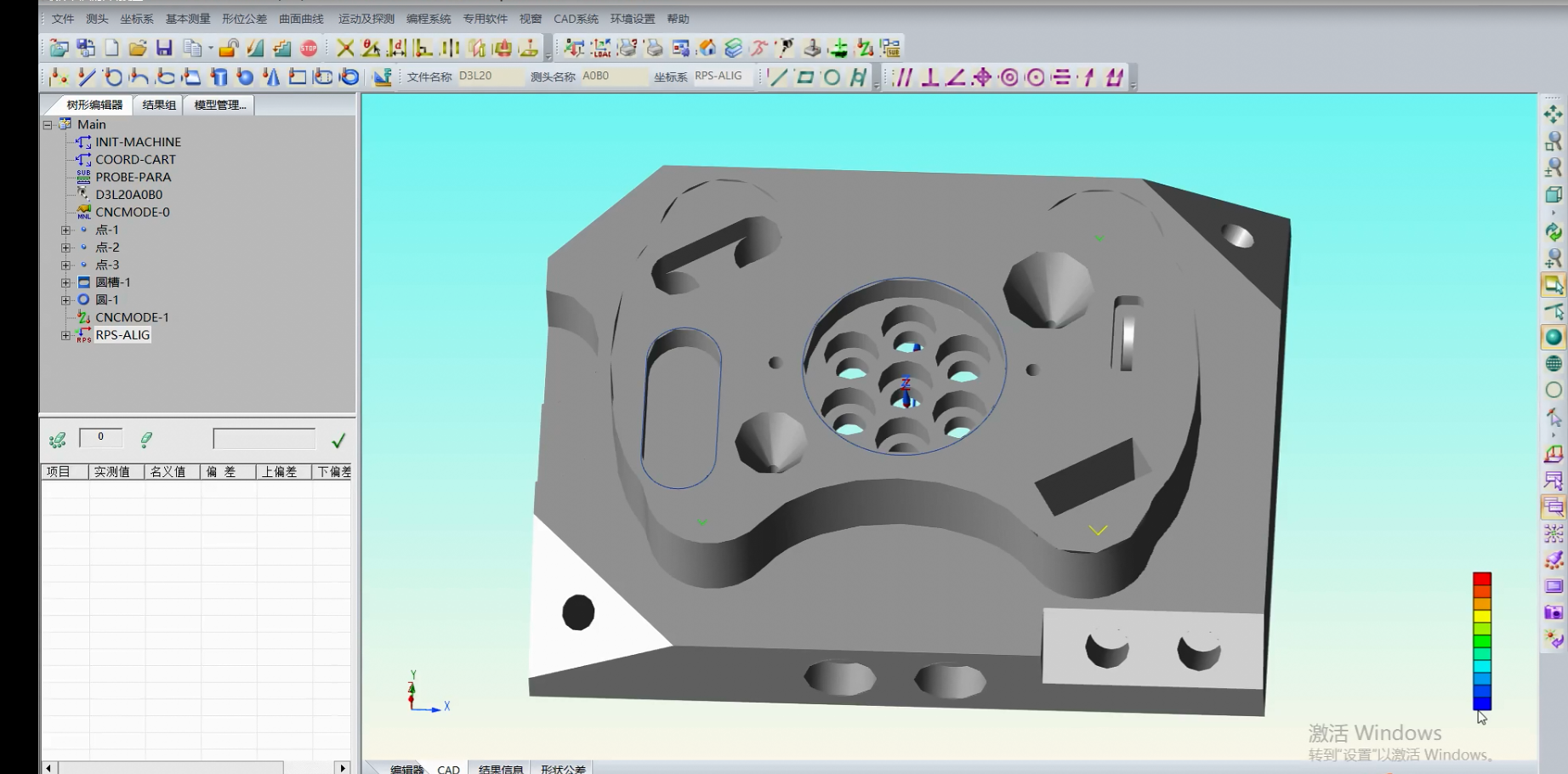Viewport: 1568px width, 774px height.
Task: Toggle the stacked windows selection icon in sidebar
Action: tap(1554, 507)
